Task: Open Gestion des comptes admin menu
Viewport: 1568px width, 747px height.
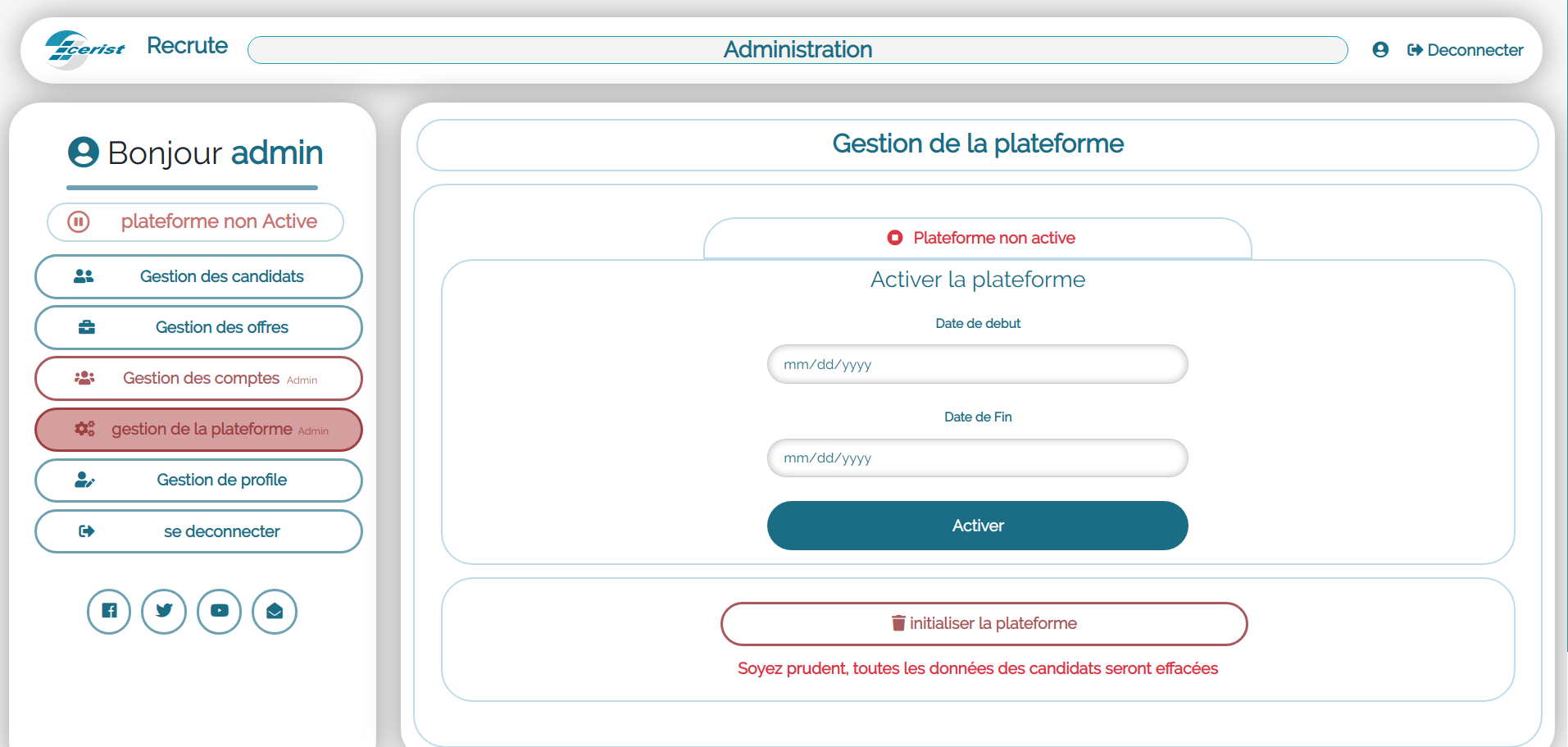Action: 198,378
